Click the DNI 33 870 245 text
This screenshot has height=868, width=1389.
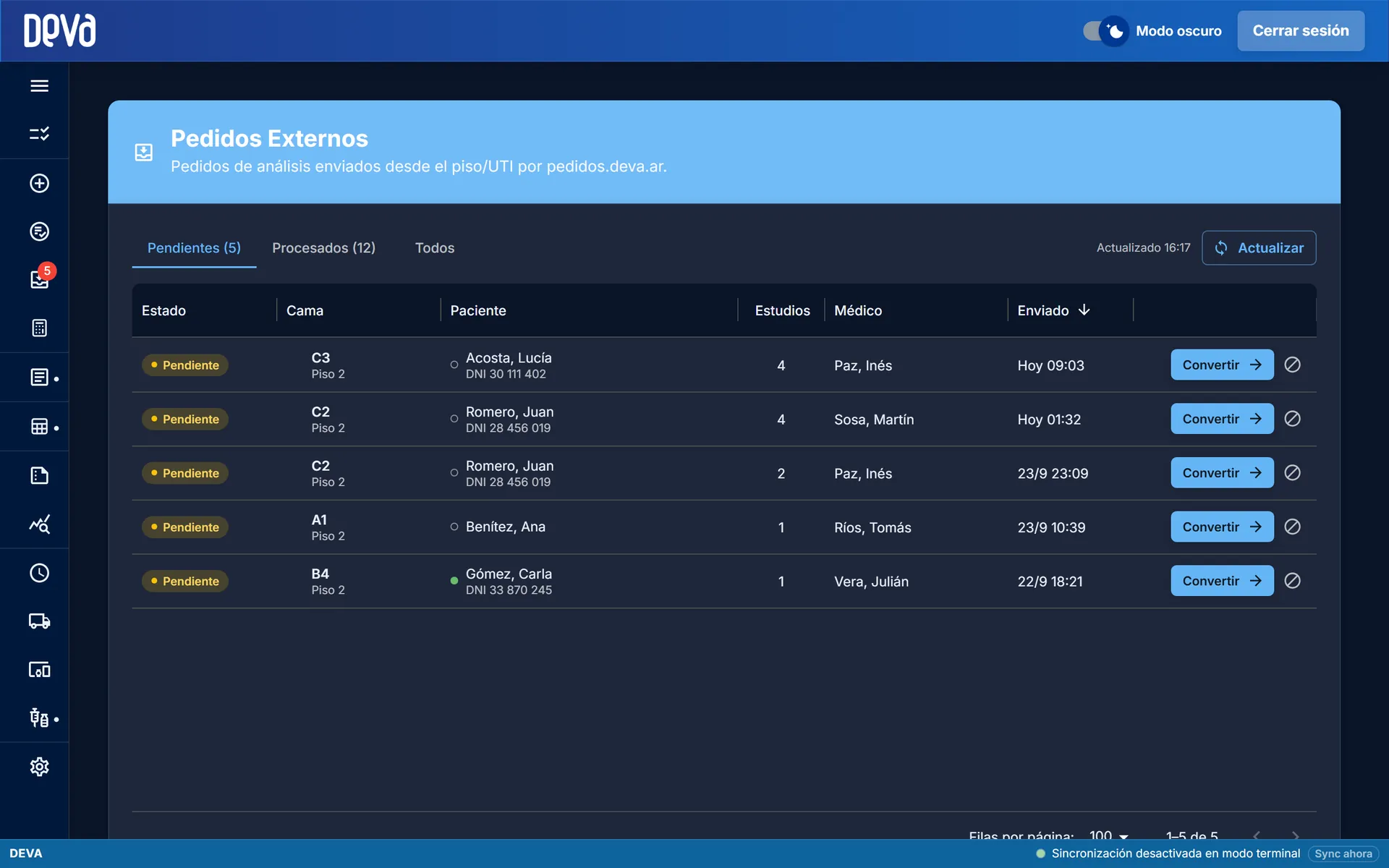[509, 590]
